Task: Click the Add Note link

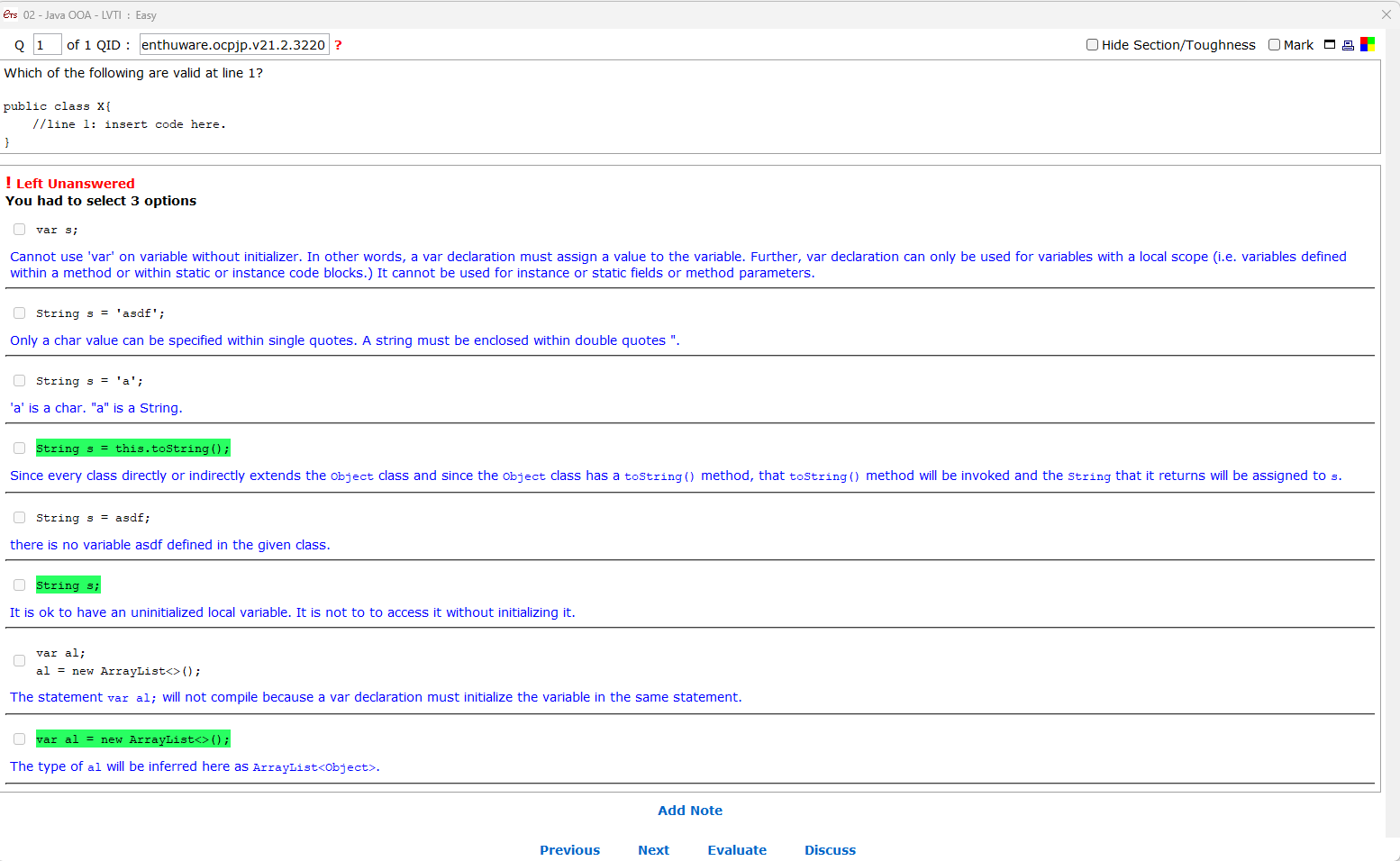Action: (x=690, y=811)
